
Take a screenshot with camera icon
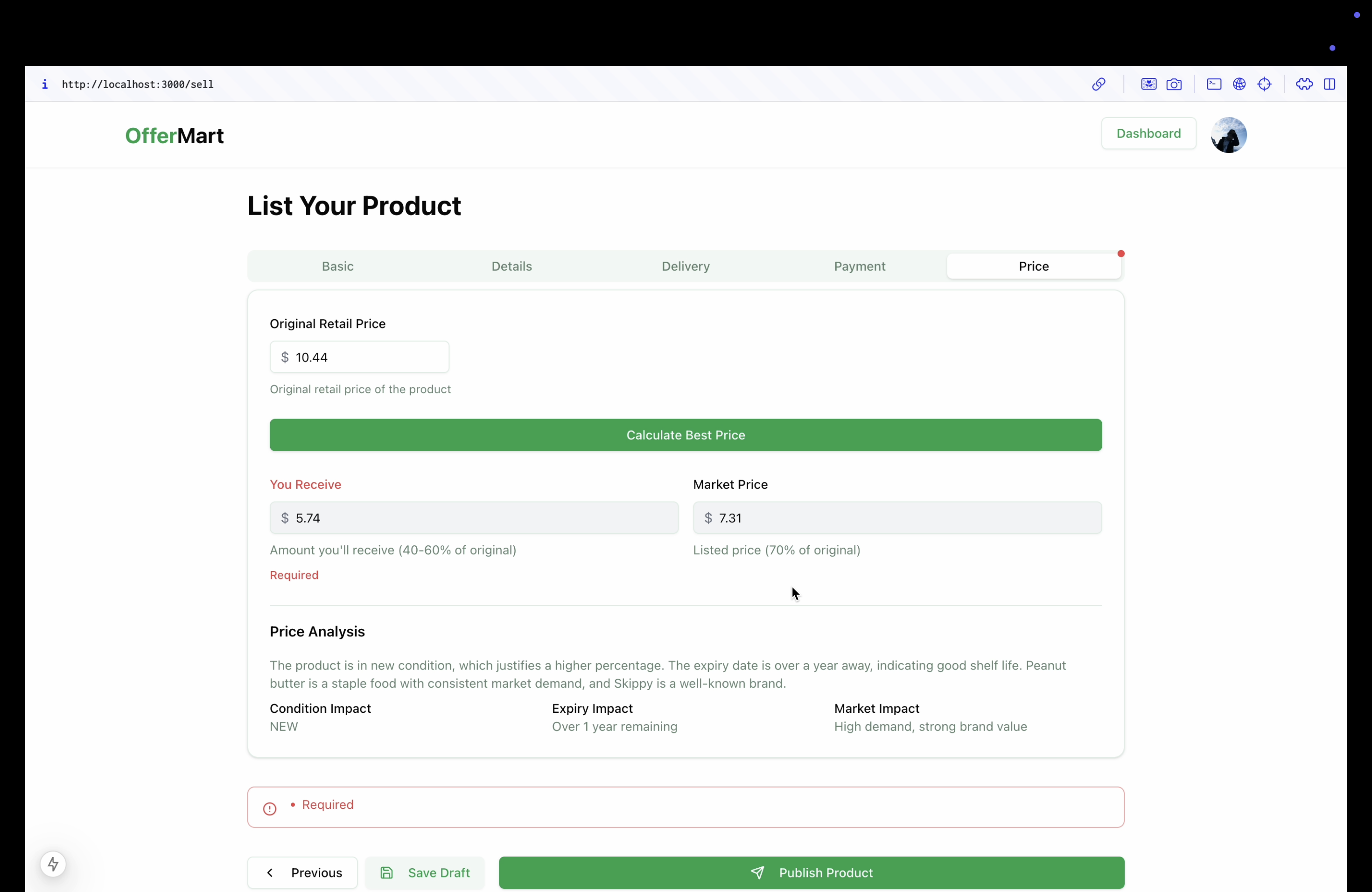pyautogui.click(x=1174, y=84)
